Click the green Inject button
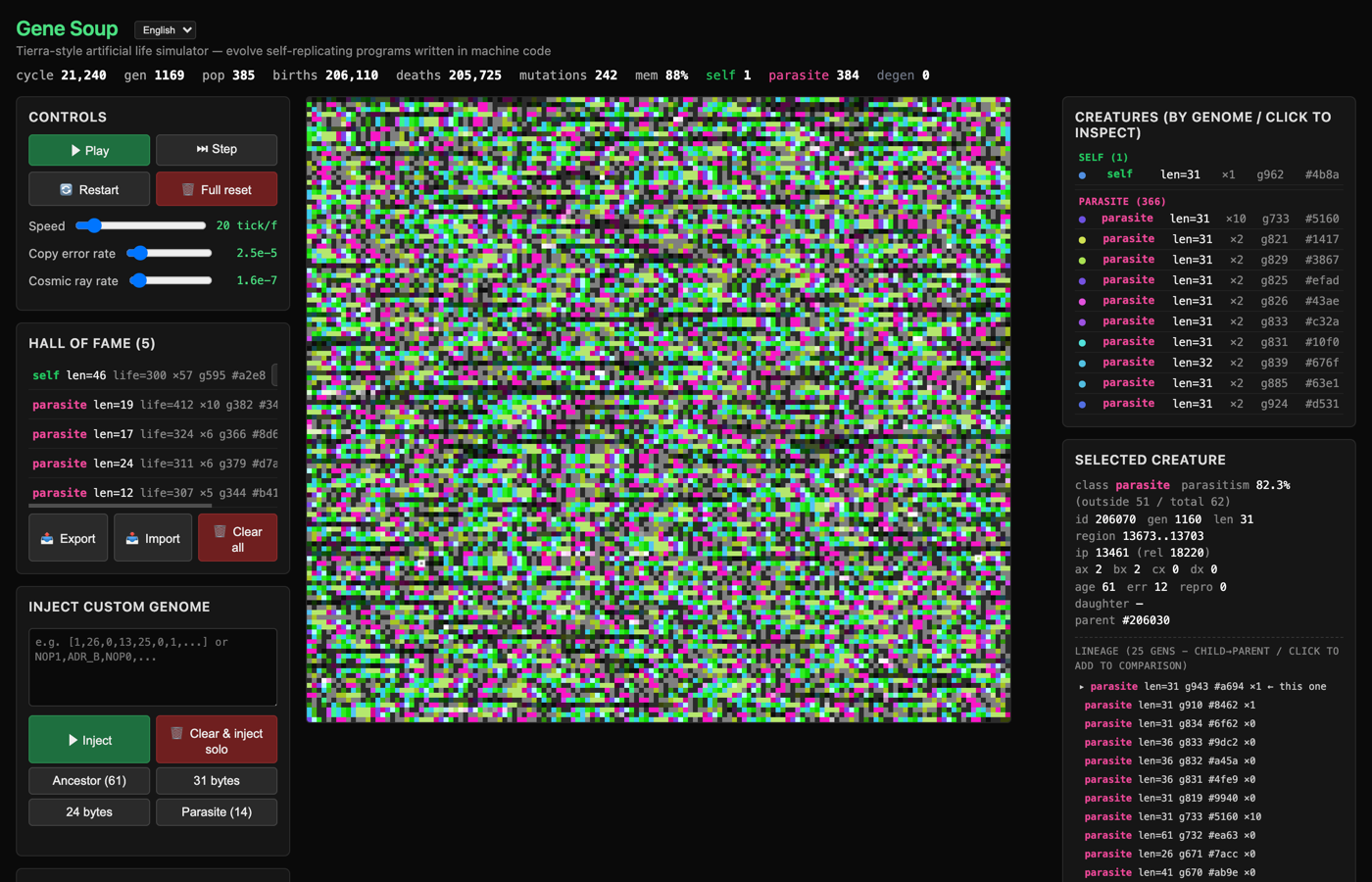This screenshot has width=1372, height=882. (89, 740)
